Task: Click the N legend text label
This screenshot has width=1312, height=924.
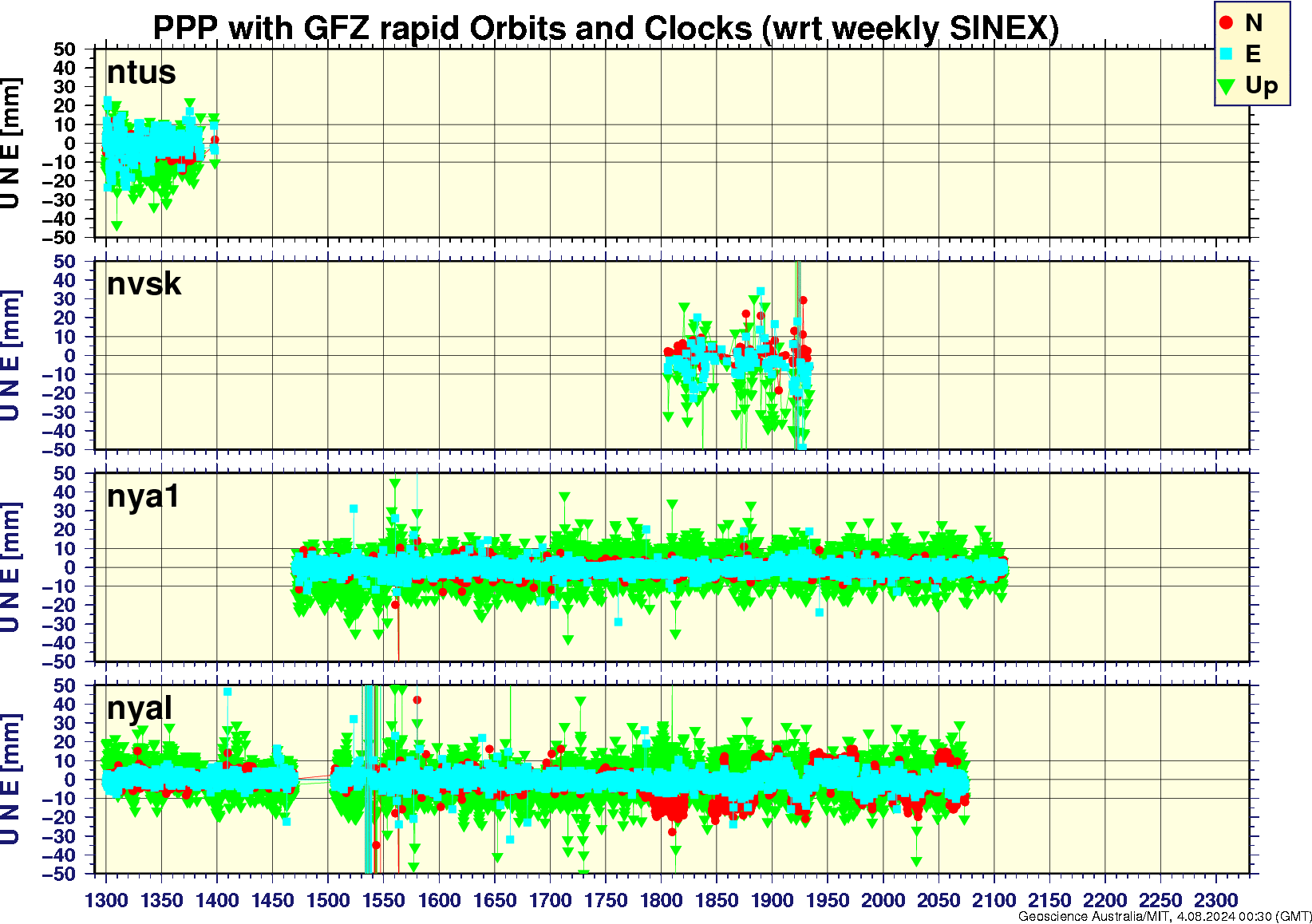Action: pos(1254,23)
